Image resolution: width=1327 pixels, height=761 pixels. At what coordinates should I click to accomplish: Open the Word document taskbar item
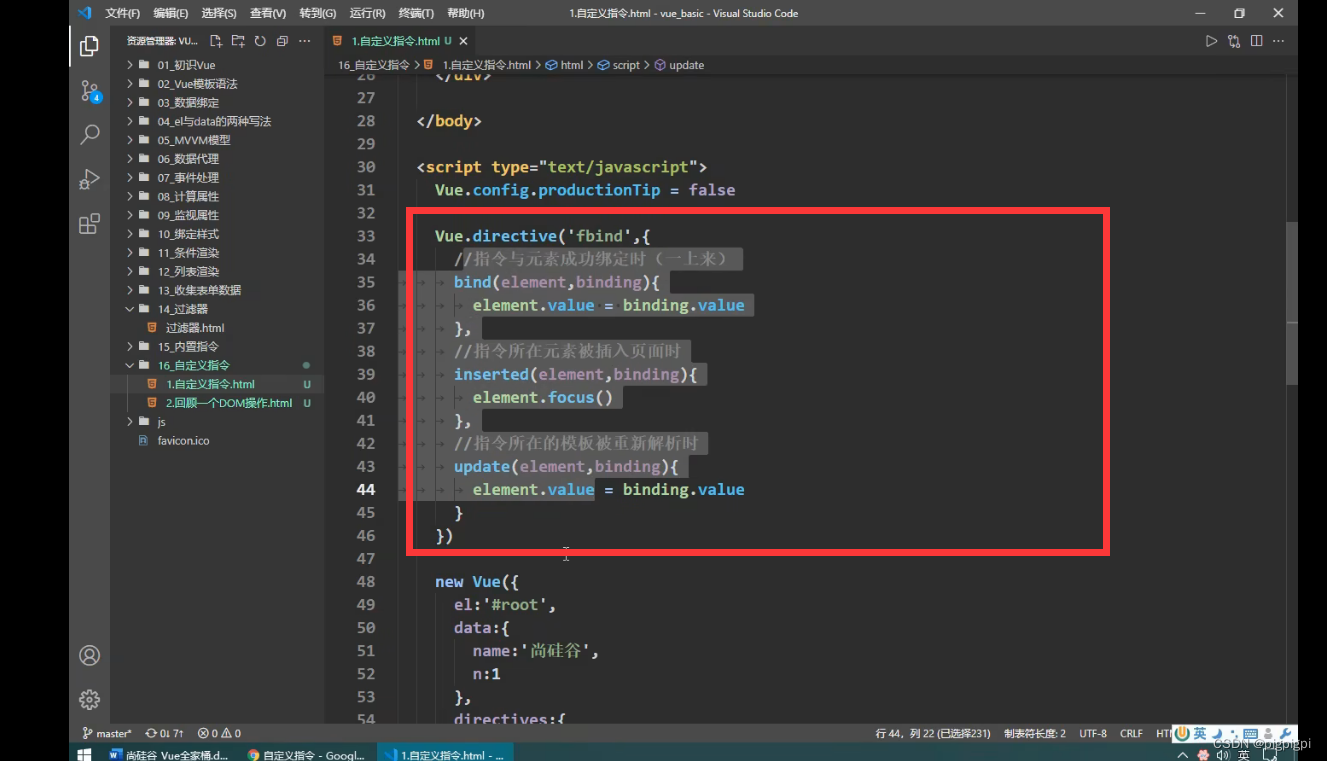pyautogui.click(x=169, y=755)
